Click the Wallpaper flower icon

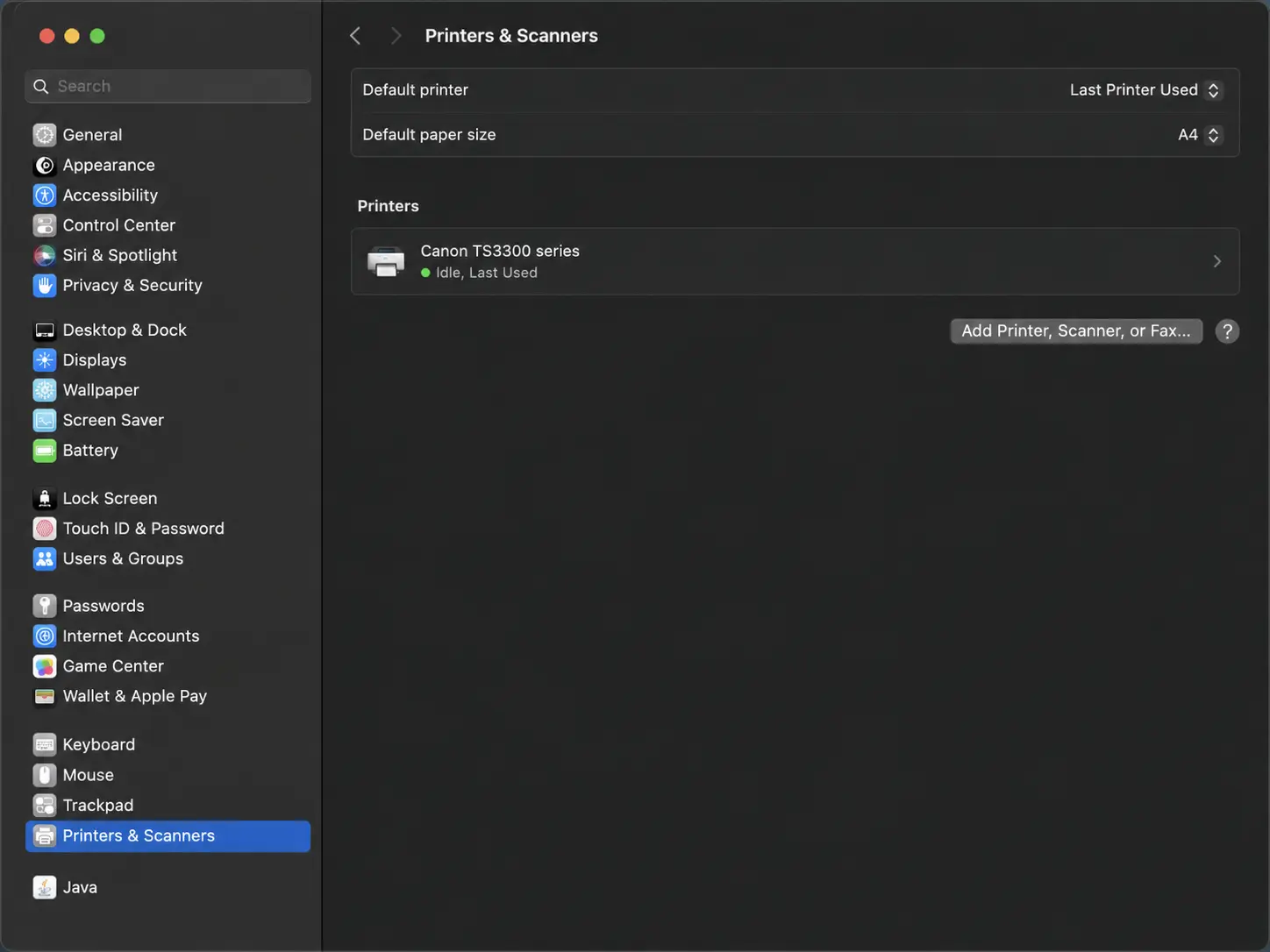click(x=45, y=390)
